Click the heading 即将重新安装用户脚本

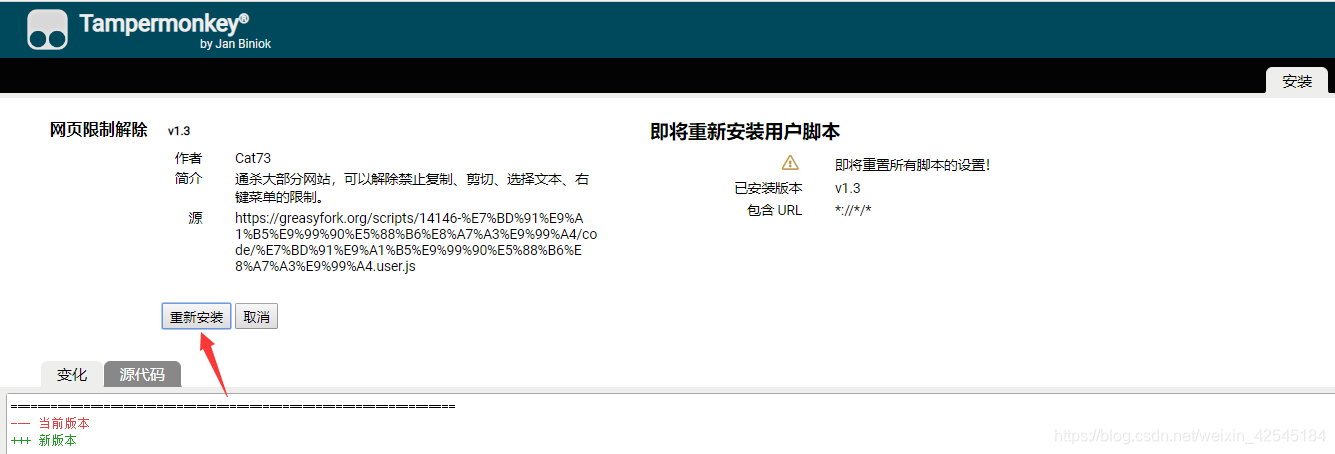tap(745, 132)
